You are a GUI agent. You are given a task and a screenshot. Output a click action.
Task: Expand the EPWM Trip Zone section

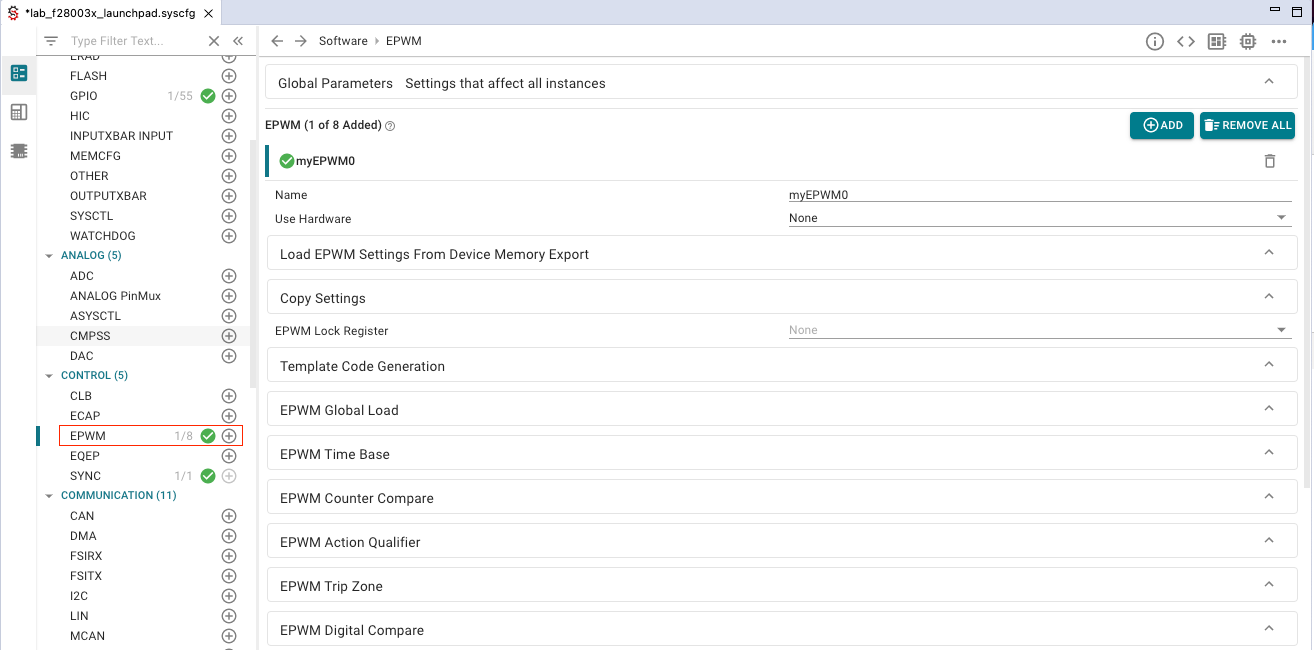[x=781, y=586]
